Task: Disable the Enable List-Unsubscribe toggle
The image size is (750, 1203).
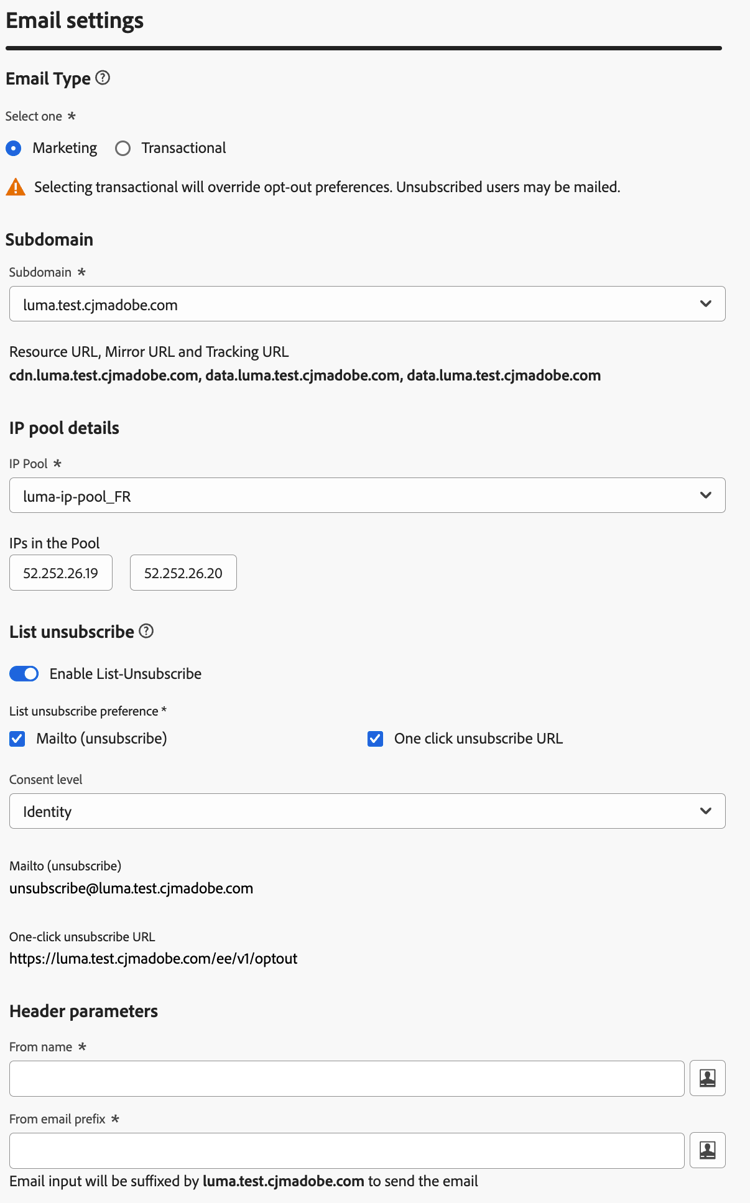Action: 23,673
